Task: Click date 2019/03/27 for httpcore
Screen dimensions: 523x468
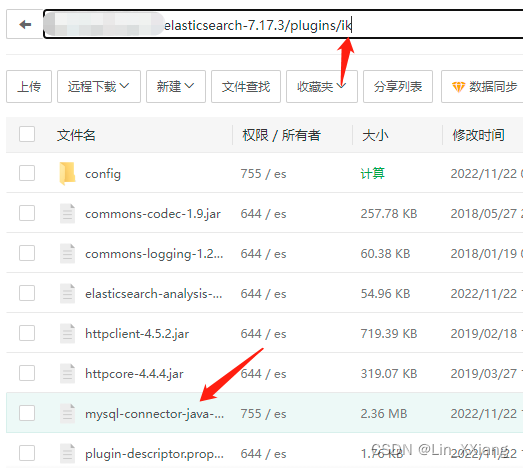Action: click(487, 374)
